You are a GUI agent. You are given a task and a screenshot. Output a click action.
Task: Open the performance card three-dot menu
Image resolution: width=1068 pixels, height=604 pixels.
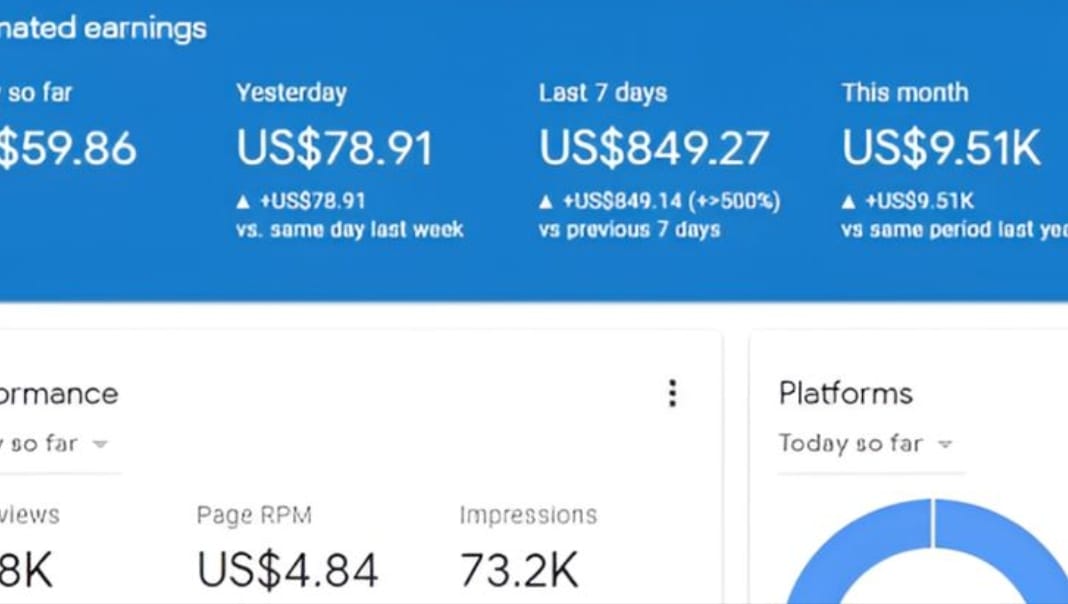tap(672, 393)
